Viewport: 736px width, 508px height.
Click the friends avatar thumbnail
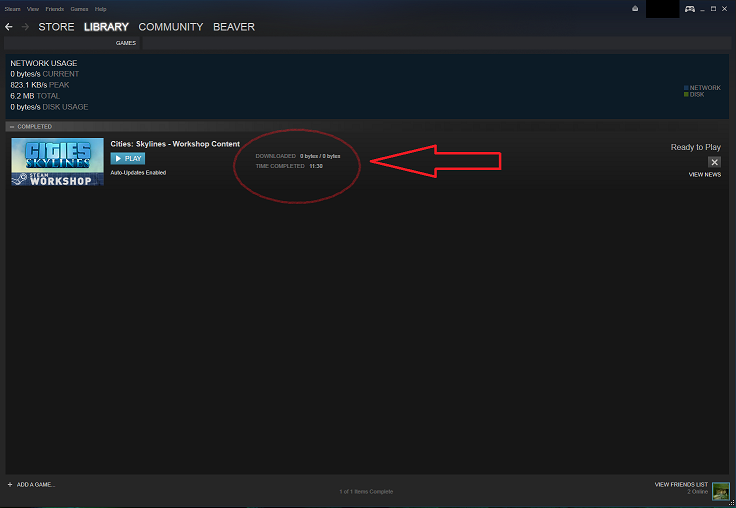click(x=721, y=491)
